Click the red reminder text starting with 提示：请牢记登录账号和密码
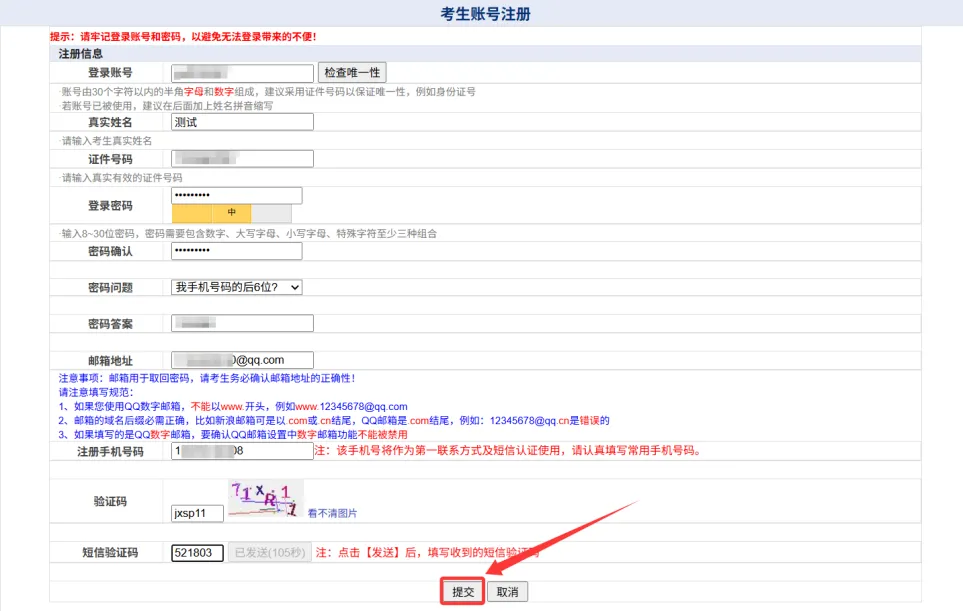This screenshot has width=963, height=611. tap(183, 37)
